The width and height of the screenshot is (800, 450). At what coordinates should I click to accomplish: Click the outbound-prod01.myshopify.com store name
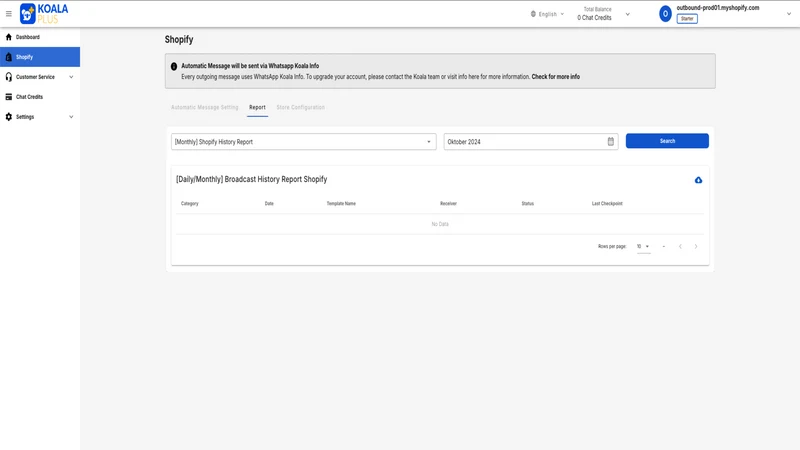point(718,8)
